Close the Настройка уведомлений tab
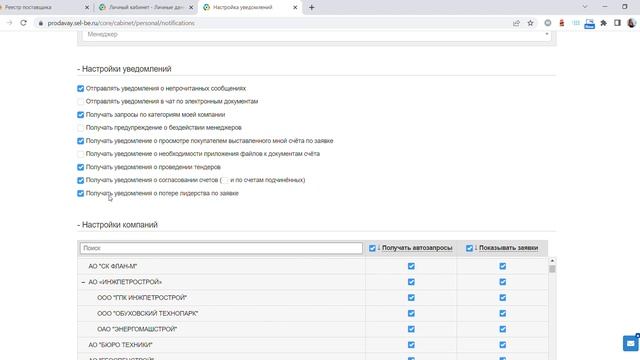640x360 pixels. 295,7
